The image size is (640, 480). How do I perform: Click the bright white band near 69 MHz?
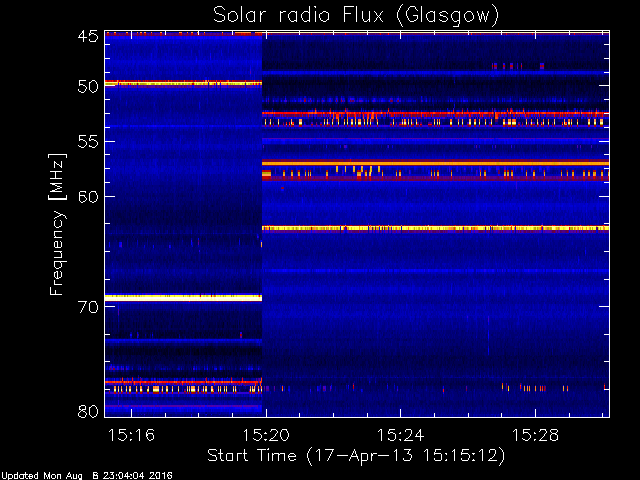click(x=183, y=298)
